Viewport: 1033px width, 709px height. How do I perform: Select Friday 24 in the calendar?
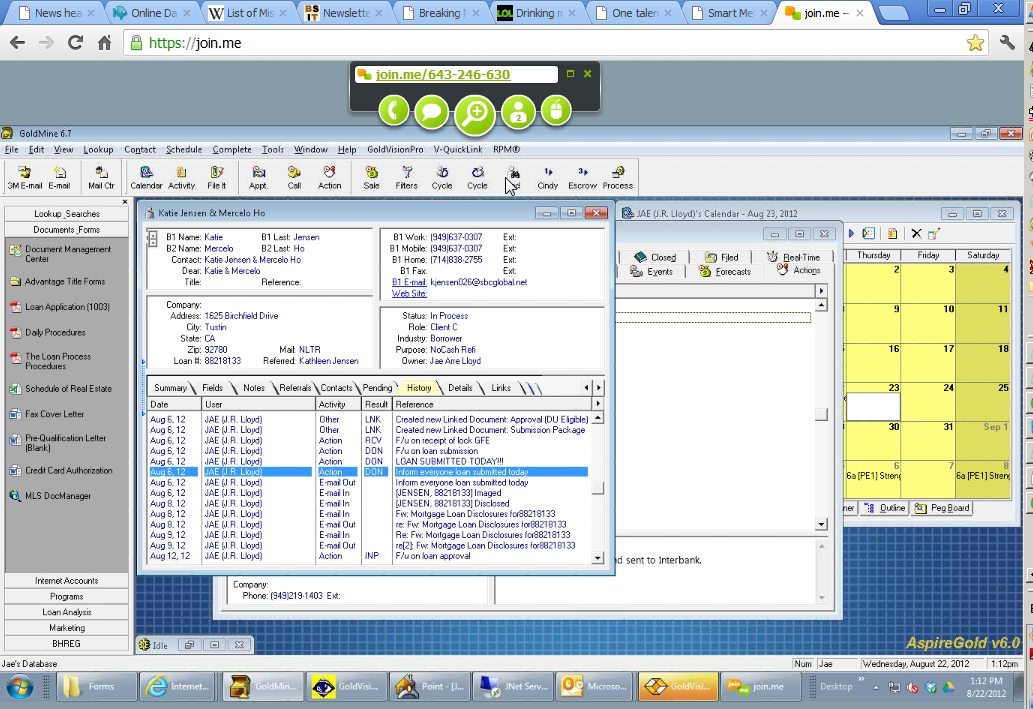click(x=927, y=400)
